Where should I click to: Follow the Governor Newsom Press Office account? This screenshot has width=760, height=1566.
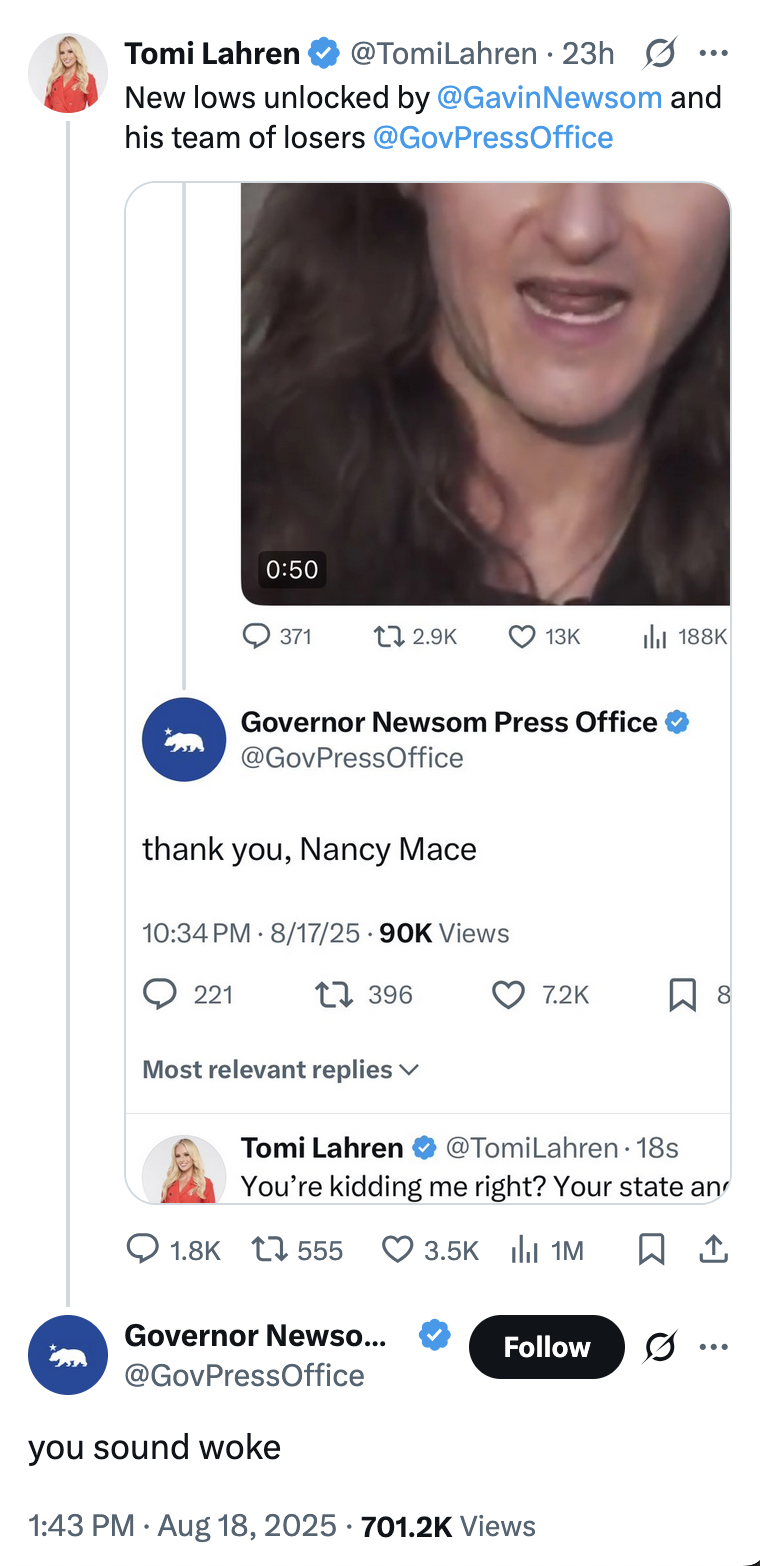click(x=546, y=1347)
